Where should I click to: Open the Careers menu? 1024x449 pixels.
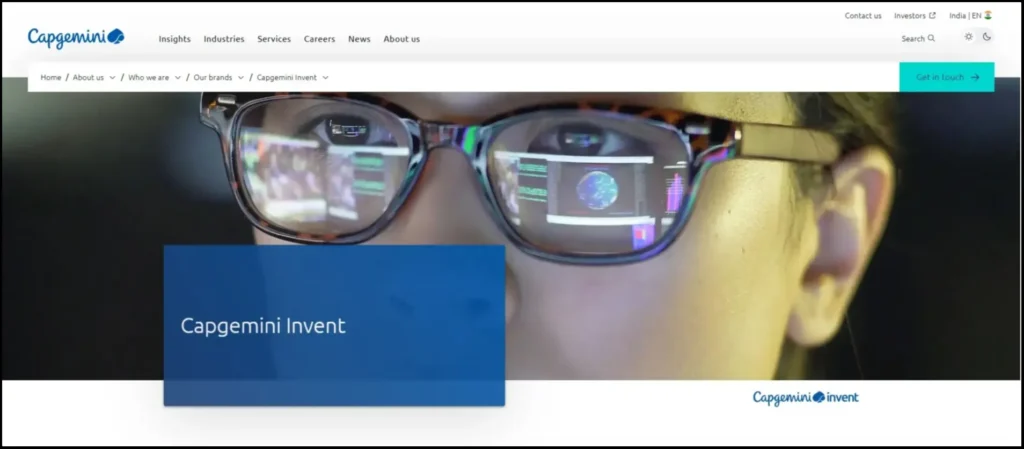coord(319,39)
